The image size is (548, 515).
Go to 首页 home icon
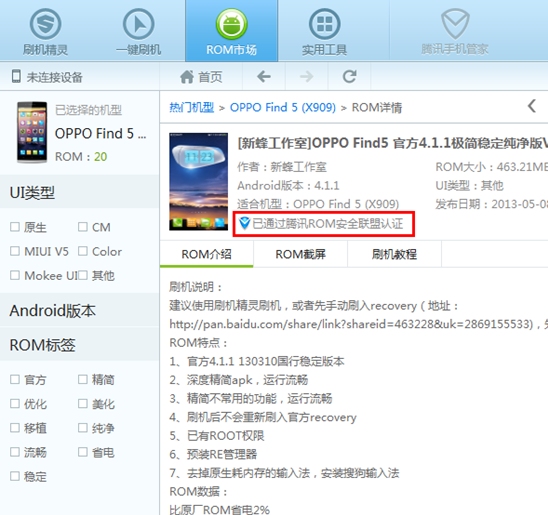coord(187,77)
